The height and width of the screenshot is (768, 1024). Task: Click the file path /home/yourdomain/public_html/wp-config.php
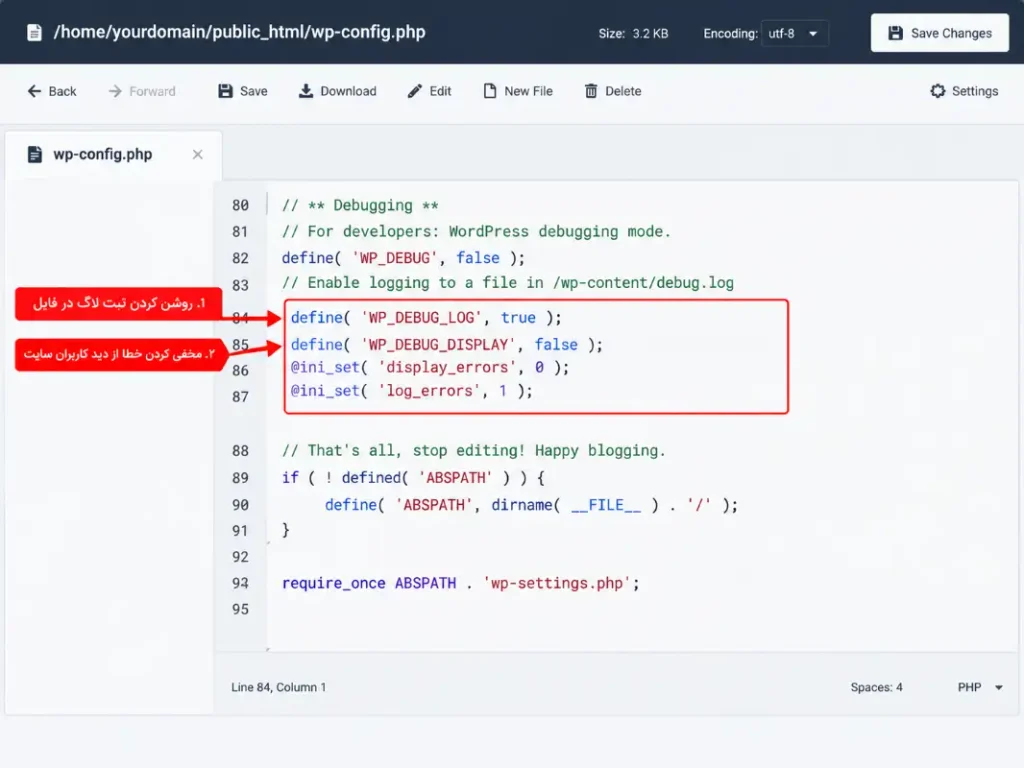(239, 32)
